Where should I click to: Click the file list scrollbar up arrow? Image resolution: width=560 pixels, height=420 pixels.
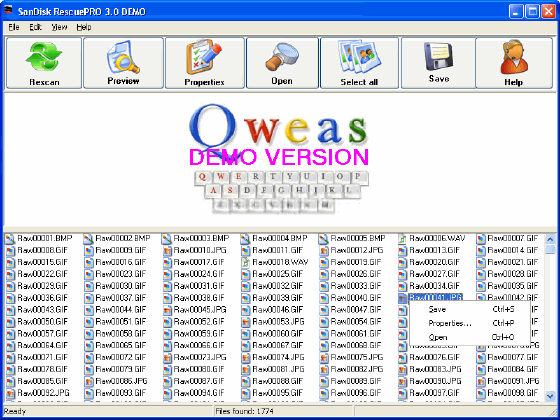[x=550, y=239]
